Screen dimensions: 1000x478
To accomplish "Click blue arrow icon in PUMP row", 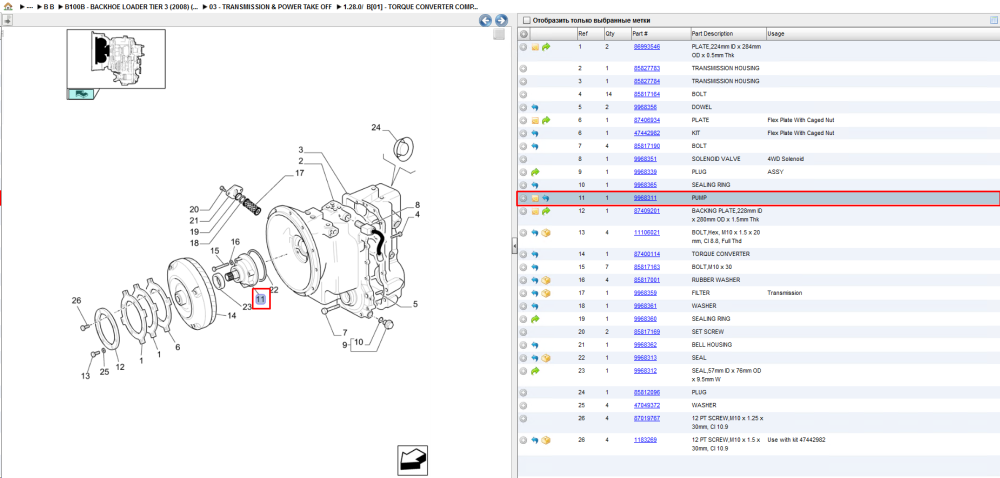I will click(x=546, y=198).
